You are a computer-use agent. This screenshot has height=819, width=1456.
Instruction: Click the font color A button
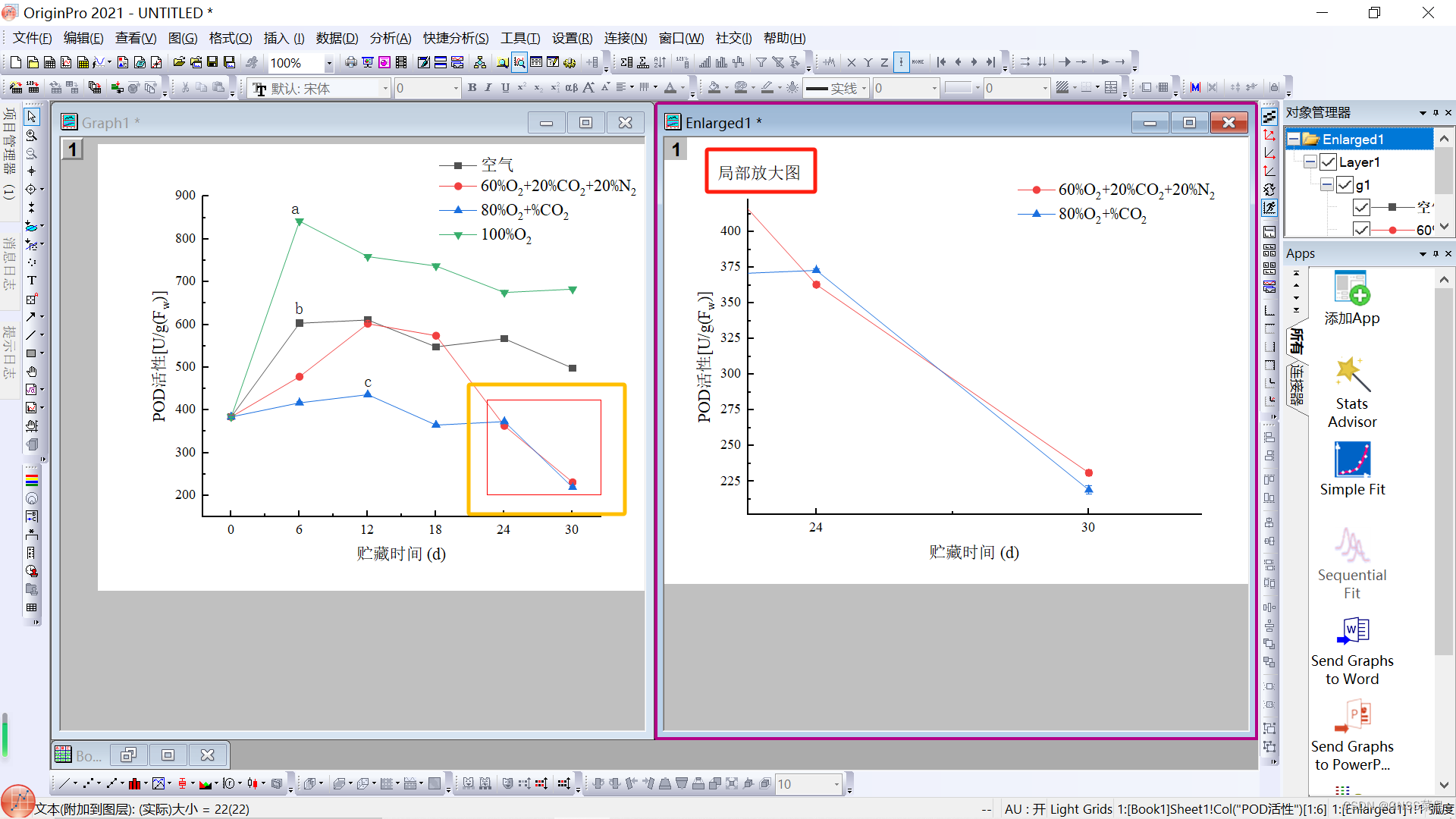pos(670,88)
